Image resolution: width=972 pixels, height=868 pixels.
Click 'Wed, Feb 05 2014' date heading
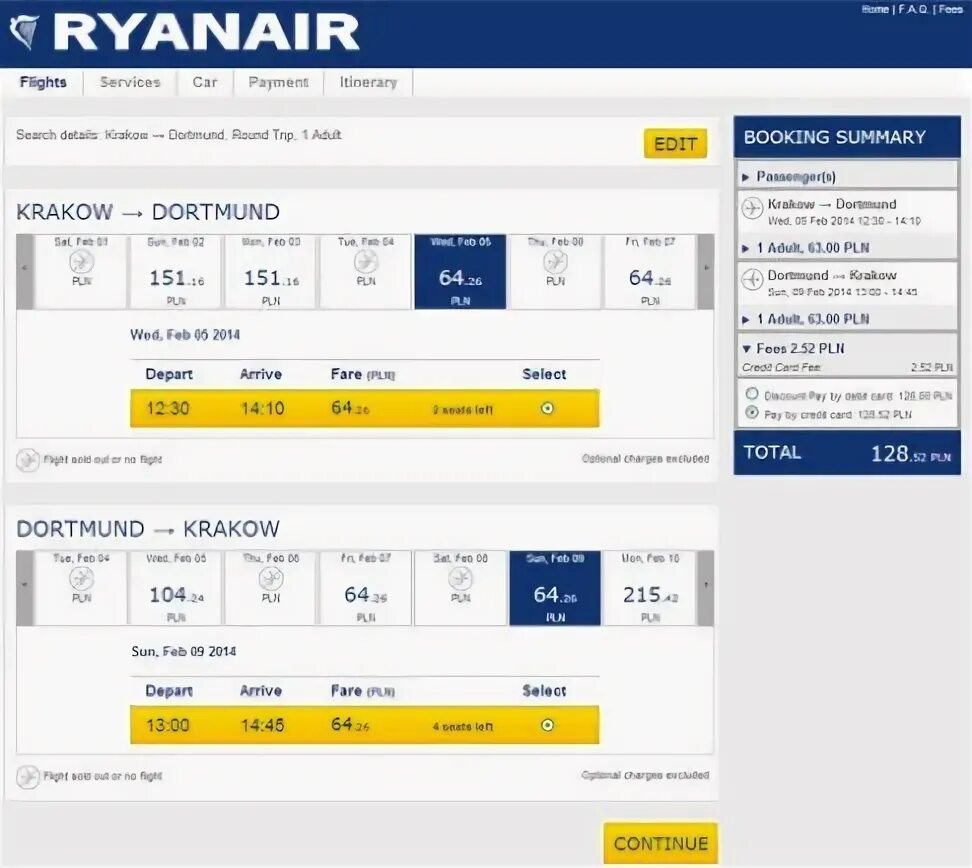(185, 335)
